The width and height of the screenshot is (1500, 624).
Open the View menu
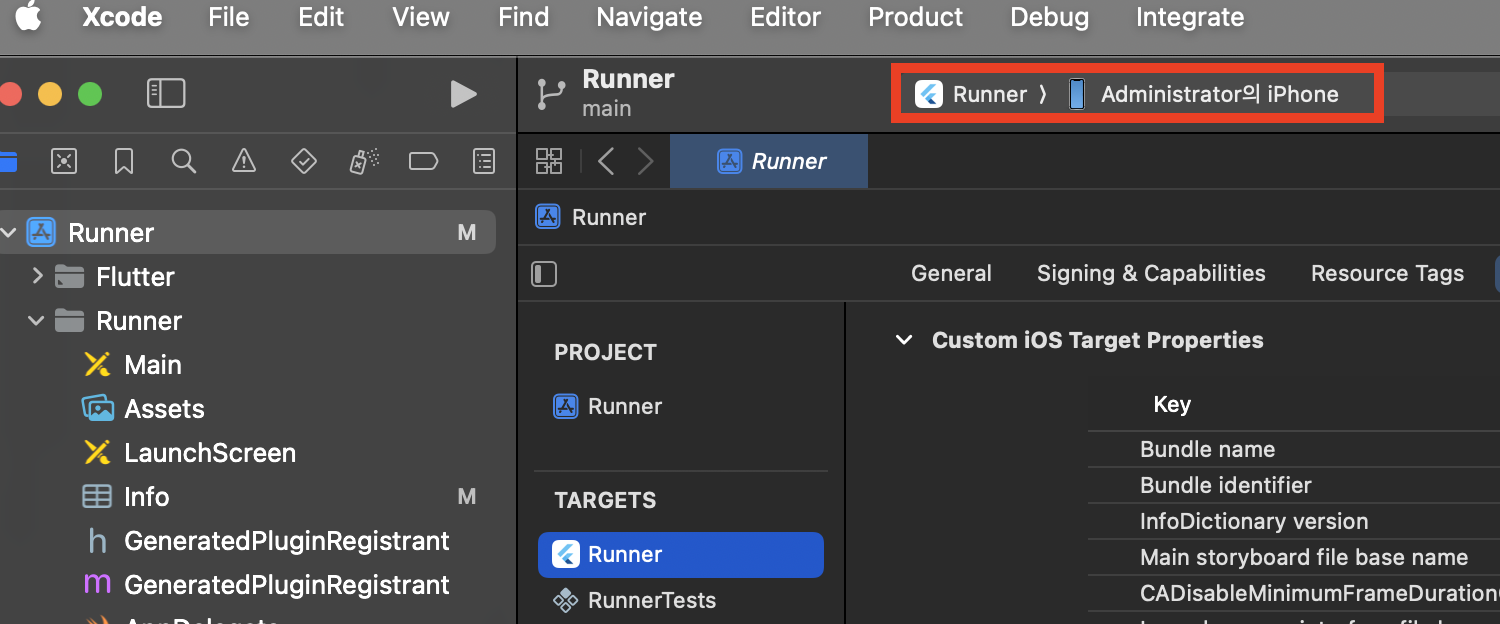pyautogui.click(x=420, y=17)
